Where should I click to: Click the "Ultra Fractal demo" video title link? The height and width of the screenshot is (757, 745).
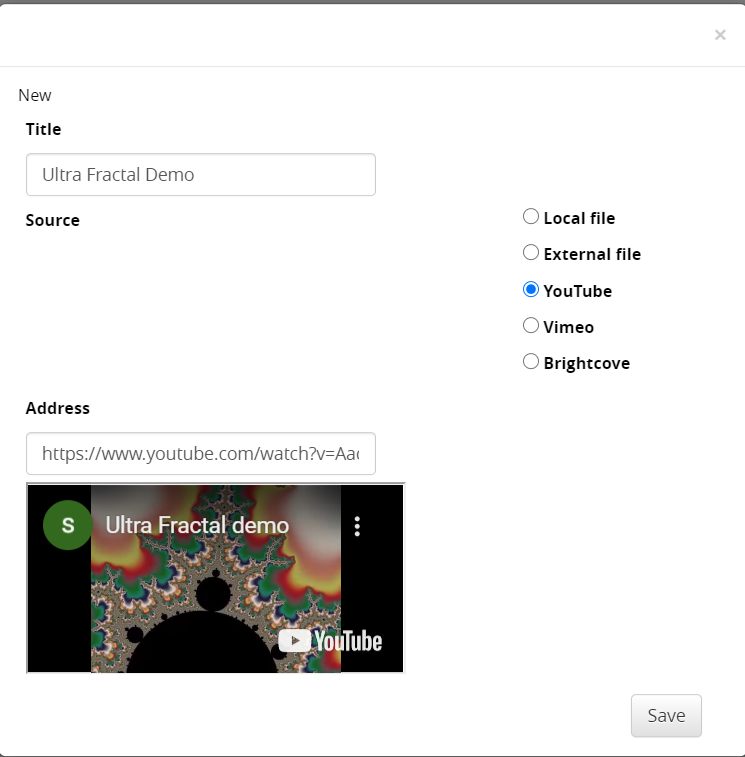[197, 526]
